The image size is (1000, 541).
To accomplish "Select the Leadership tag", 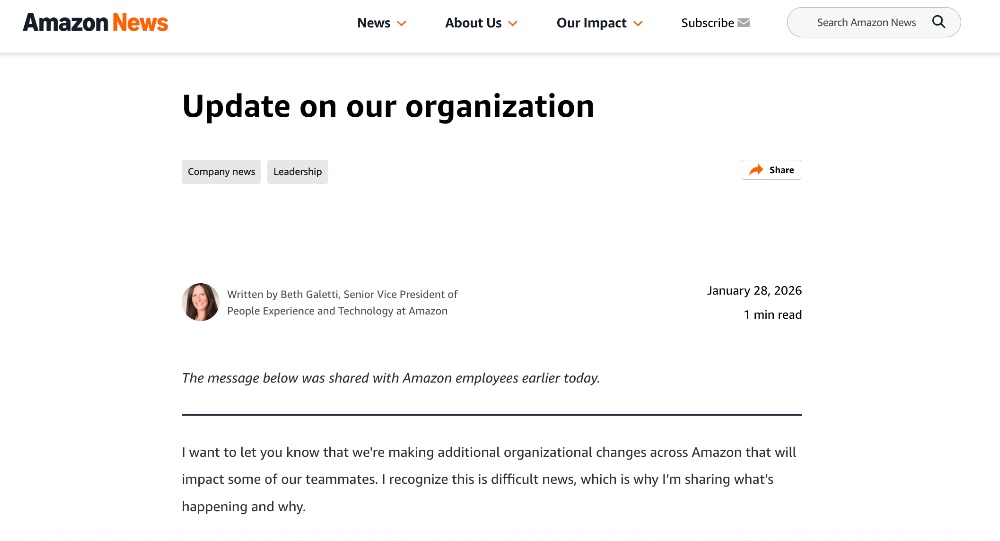I will 297,172.
